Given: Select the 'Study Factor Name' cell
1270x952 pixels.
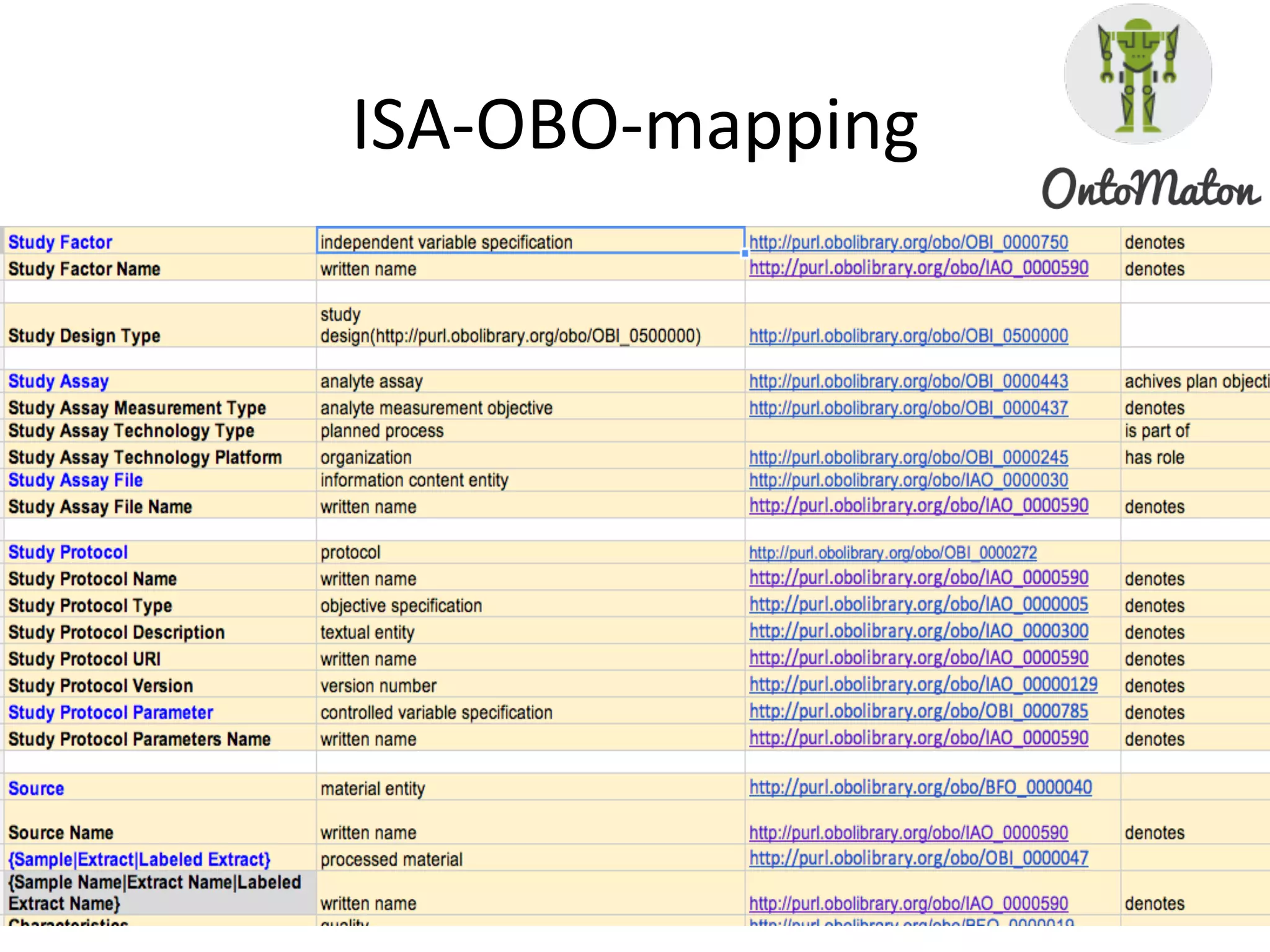Looking at the screenshot, I should pos(160,268).
